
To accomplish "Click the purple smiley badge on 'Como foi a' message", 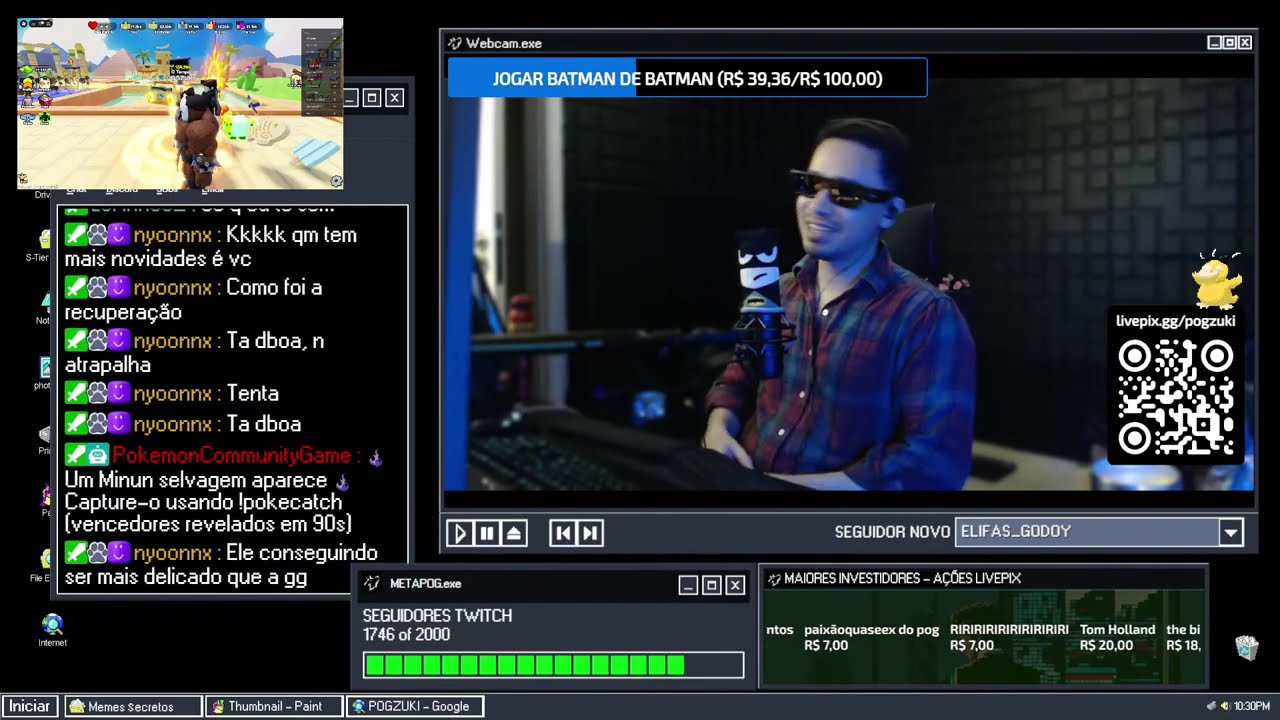I will pos(120,288).
